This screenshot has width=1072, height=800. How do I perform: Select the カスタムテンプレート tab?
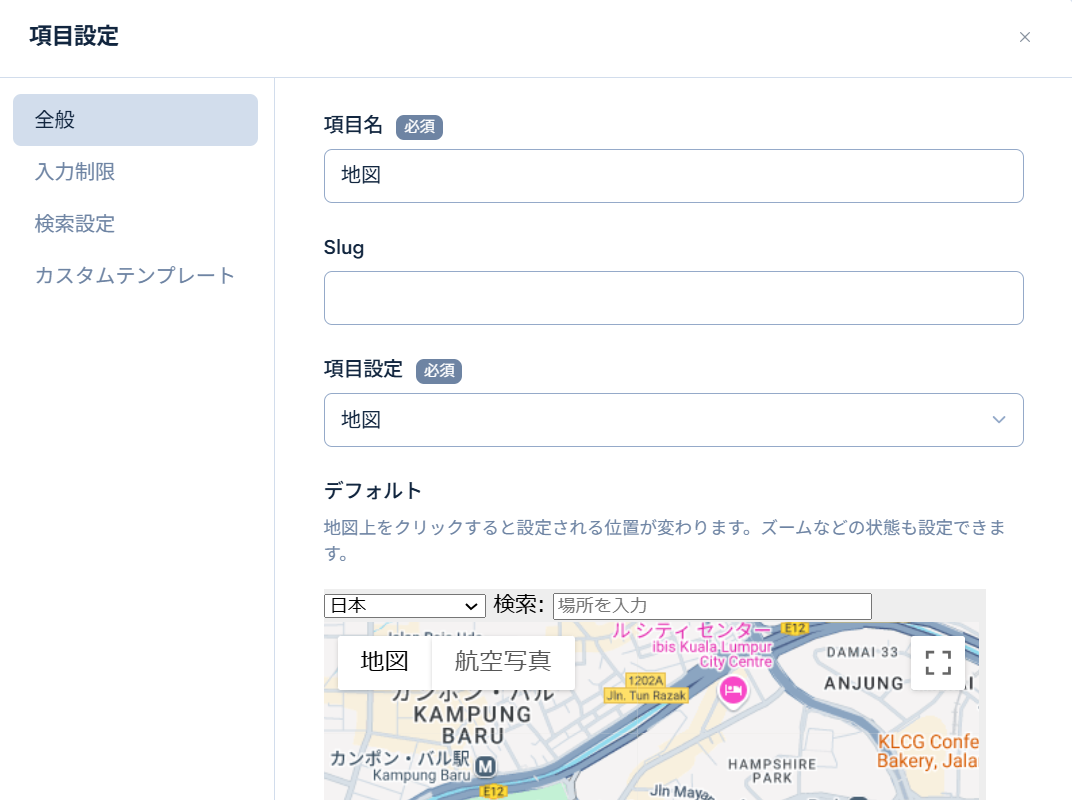pos(135,276)
